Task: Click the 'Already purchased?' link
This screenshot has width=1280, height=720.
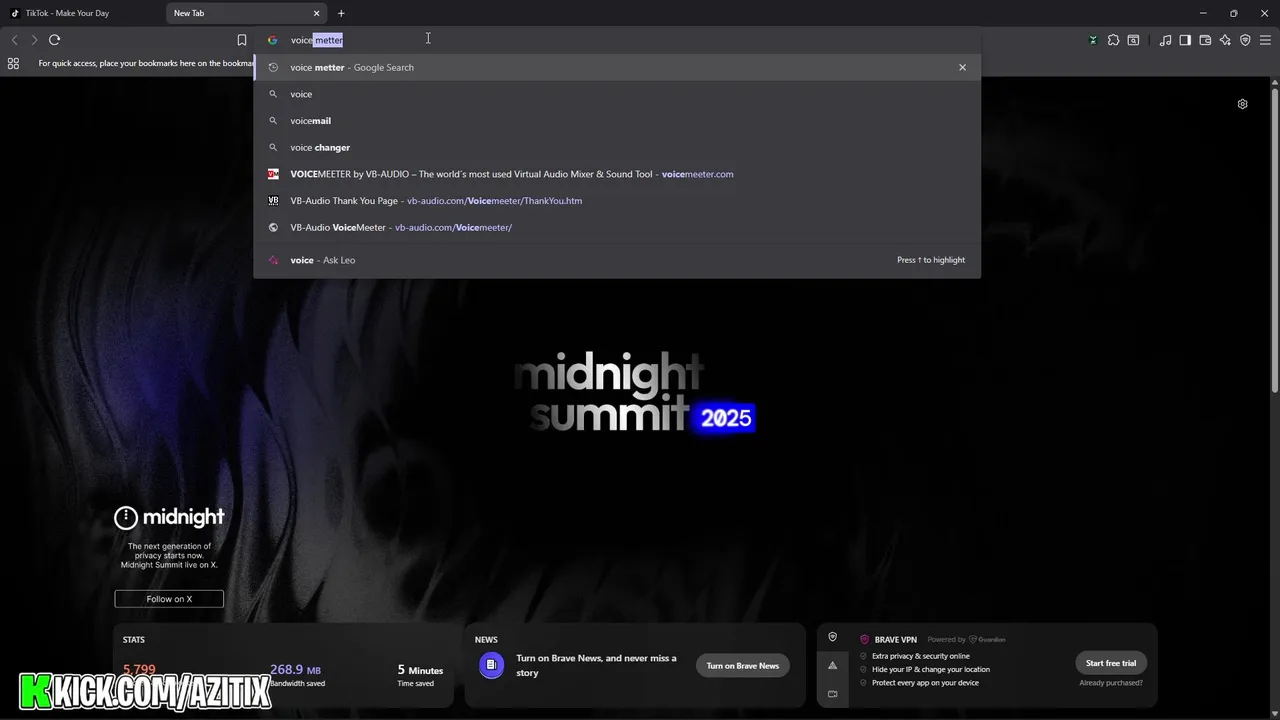Action: point(1111,683)
